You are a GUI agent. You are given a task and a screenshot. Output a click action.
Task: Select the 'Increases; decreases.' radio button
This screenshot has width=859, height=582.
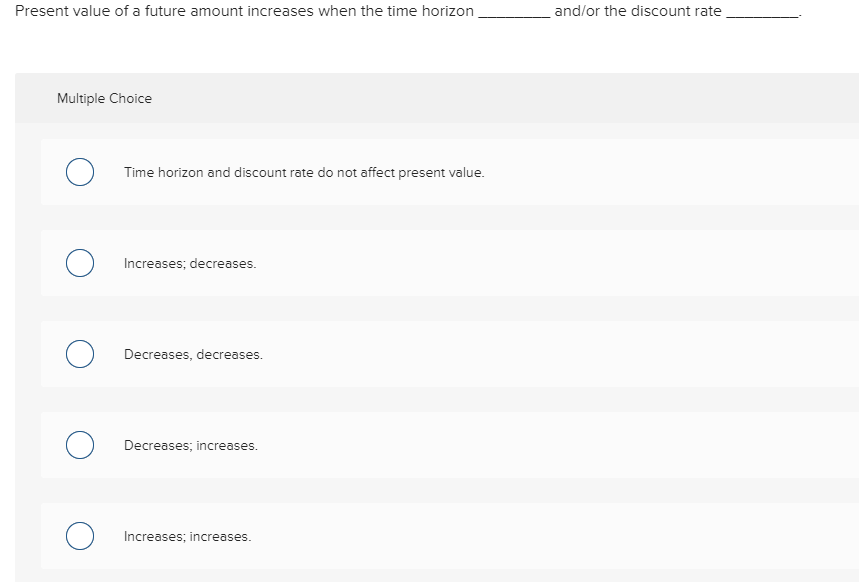[80, 263]
